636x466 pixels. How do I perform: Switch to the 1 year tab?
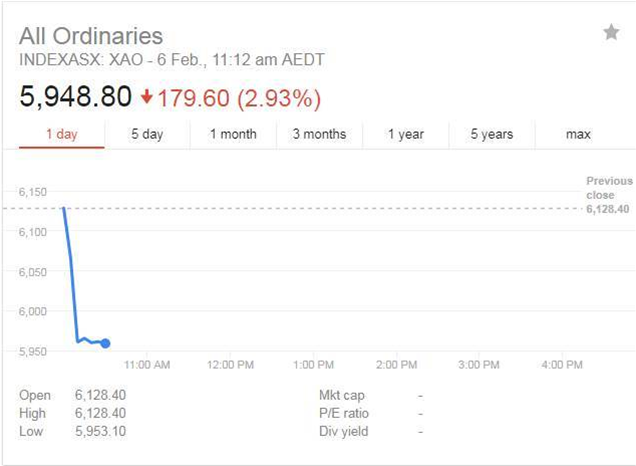click(x=406, y=134)
